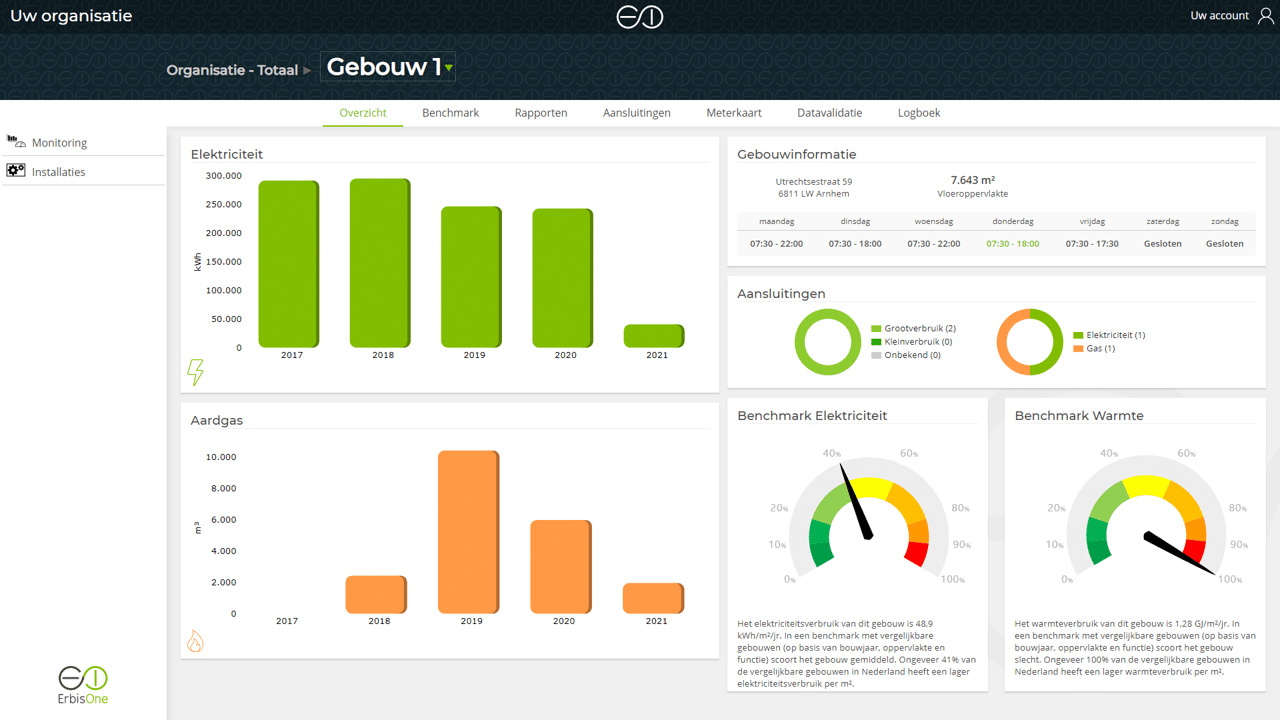
Task: Expand the Gebouw 1 building dropdown
Action: pyautogui.click(x=449, y=68)
